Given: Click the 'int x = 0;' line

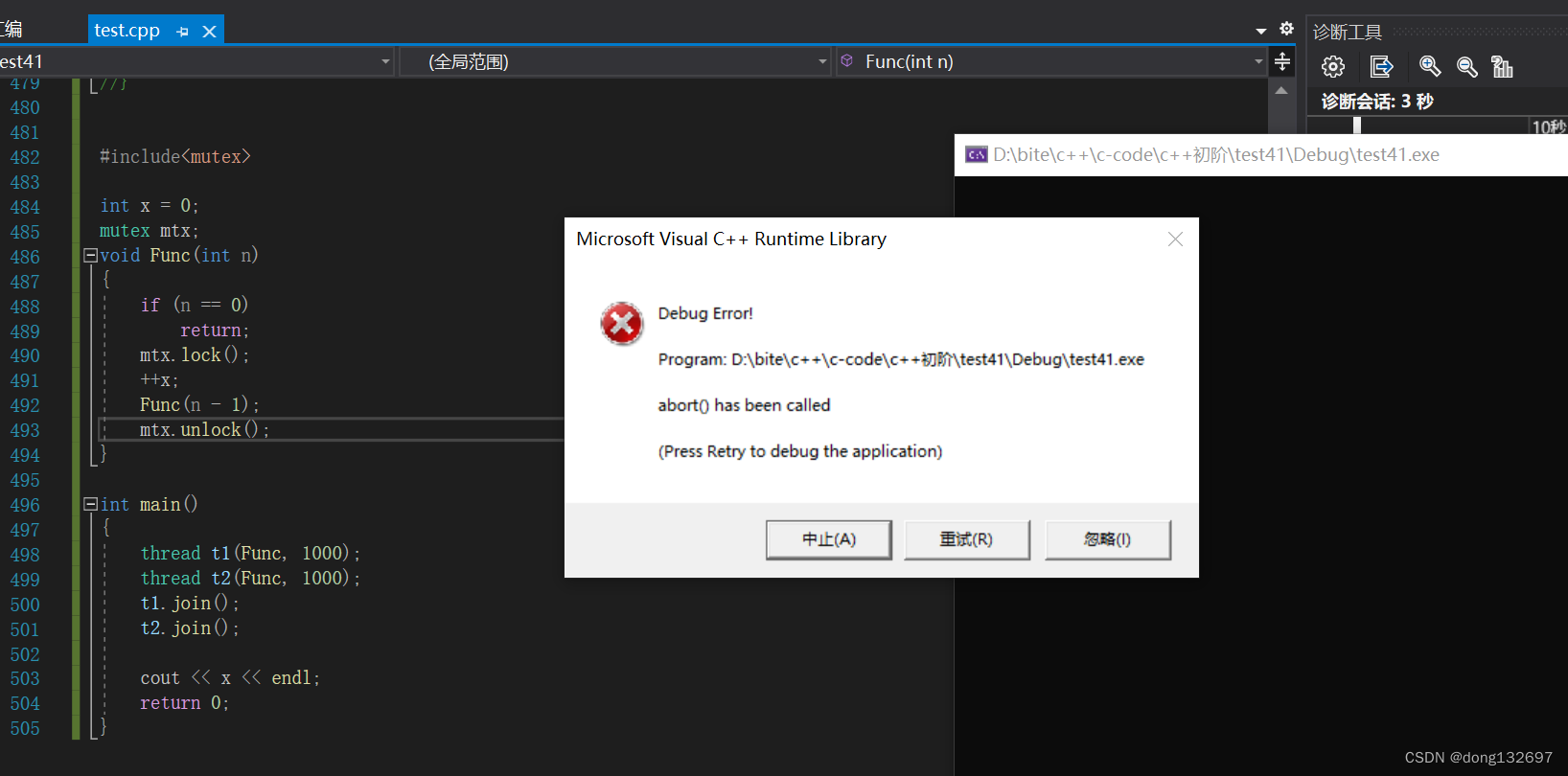Looking at the screenshot, I should pyautogui.click(x=150, y=206).
